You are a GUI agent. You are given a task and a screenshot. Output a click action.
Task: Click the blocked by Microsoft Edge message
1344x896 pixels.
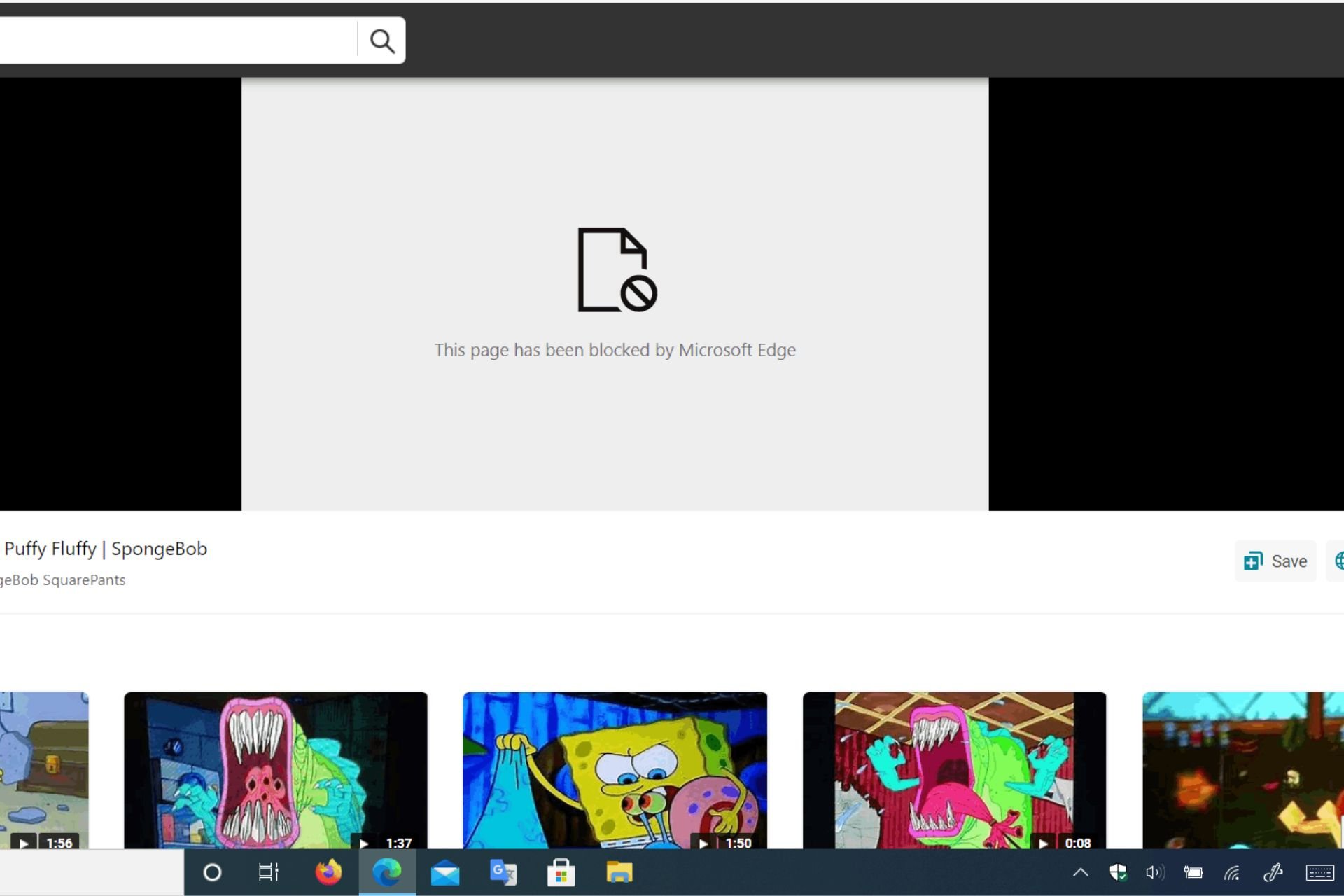(x=615, y=350)
